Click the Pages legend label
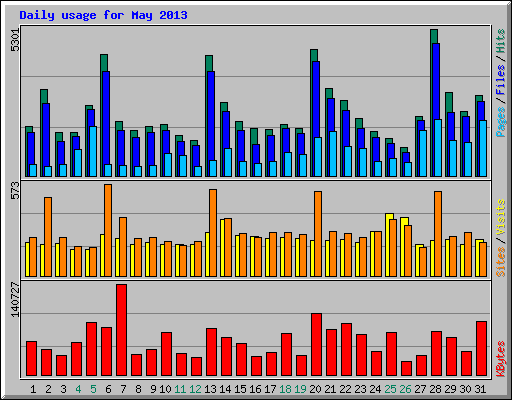Screen dimensions: 512x400 click(x=501, y=122)
